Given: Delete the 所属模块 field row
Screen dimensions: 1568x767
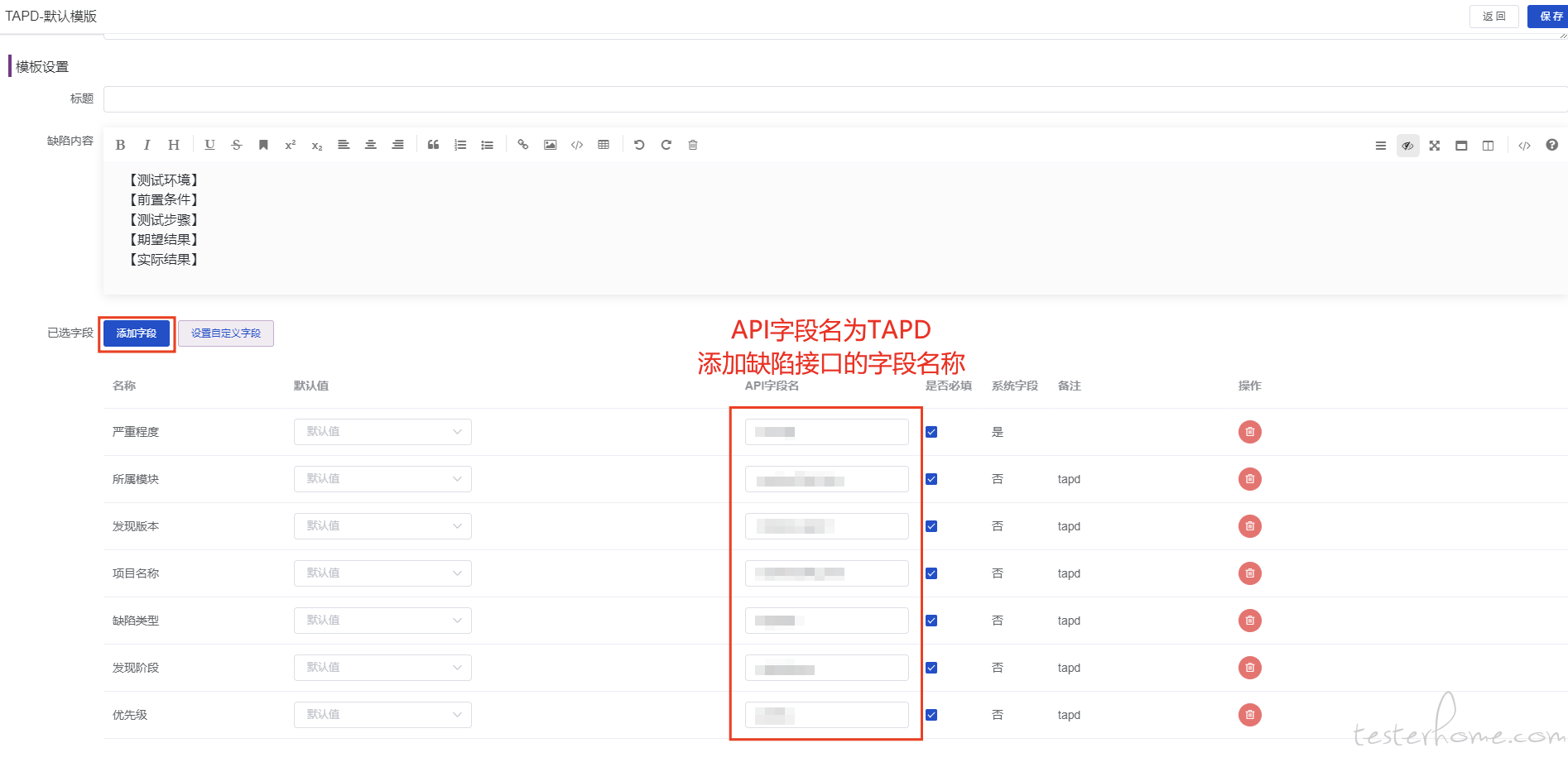Looking at the screenshot, I should click(x=1250, y=479).
